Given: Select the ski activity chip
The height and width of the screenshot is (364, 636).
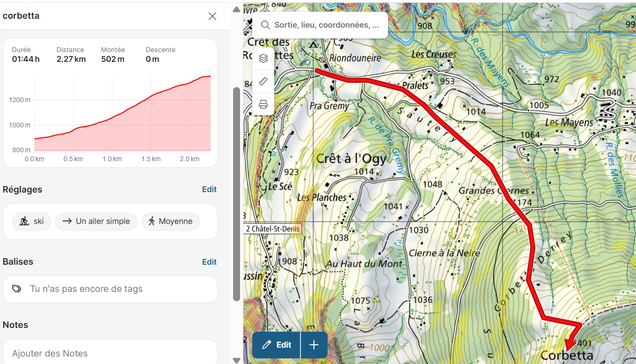Looking at the screenshot, I should tap(32, 221).
